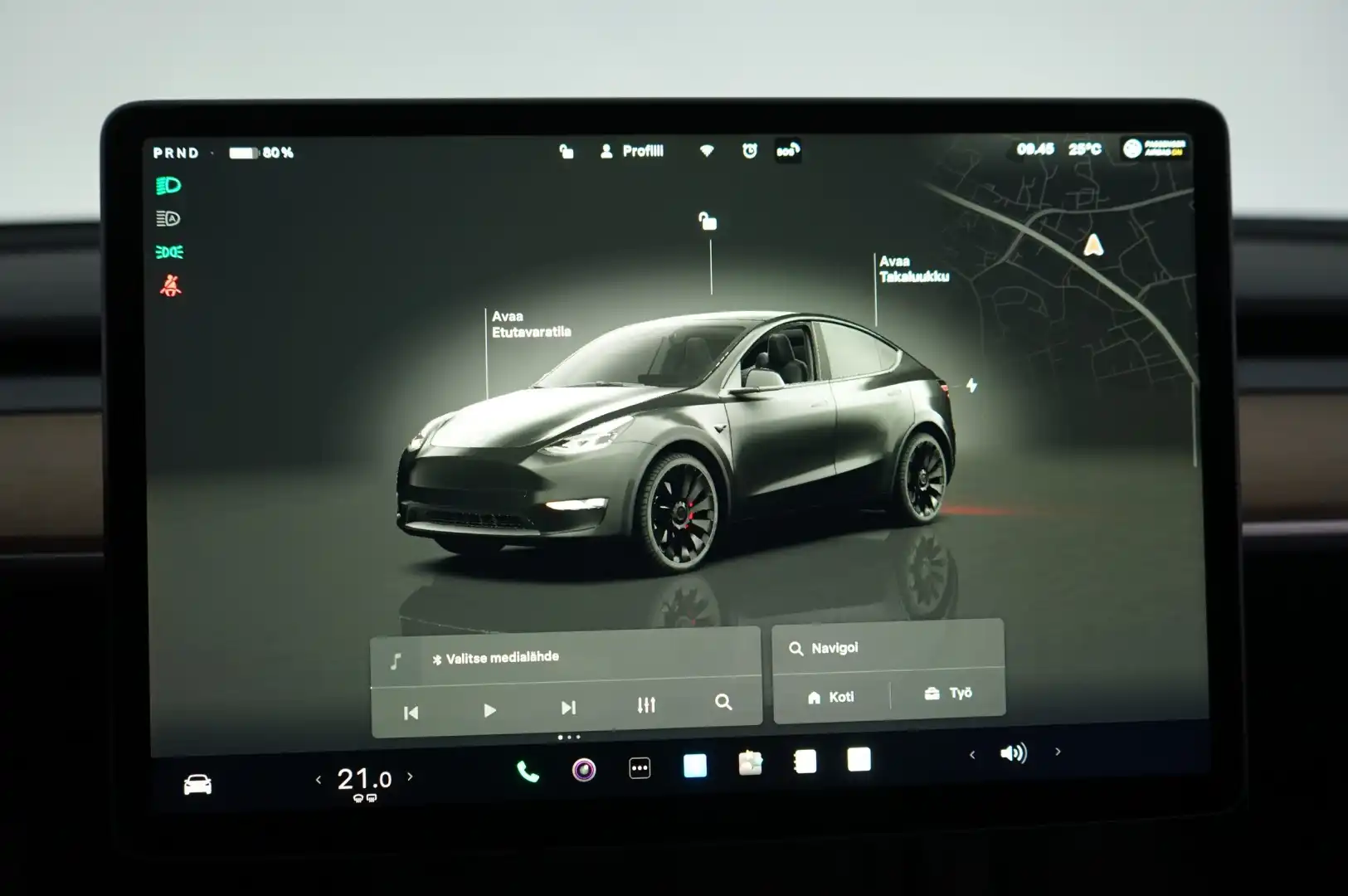This screenshot has height=896, width=1348.
Task: Toggle door lock icon above car
Action: pyautogui.click(x=708, y=221)
